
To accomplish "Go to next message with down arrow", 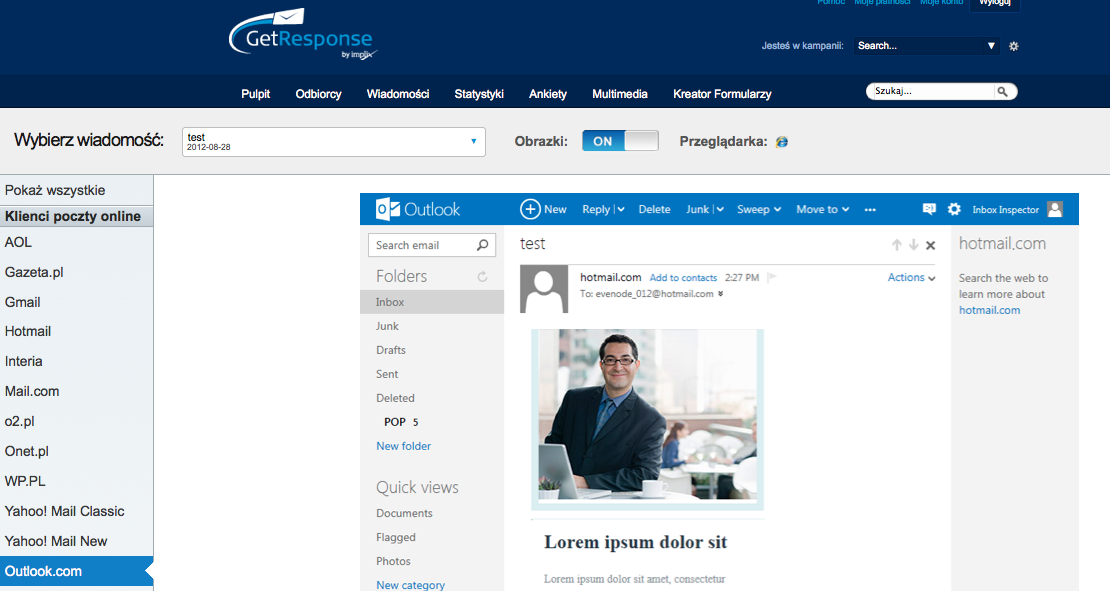I will click(914, 245).
